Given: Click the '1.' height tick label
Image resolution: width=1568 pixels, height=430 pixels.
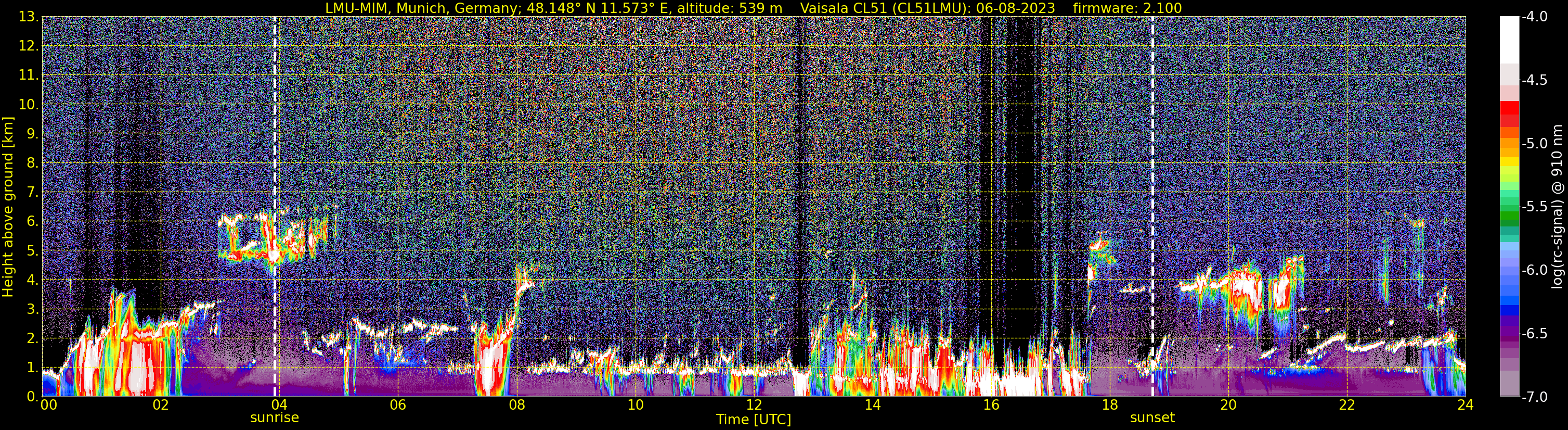Looking at the screenshot, I should pos(33,368).
